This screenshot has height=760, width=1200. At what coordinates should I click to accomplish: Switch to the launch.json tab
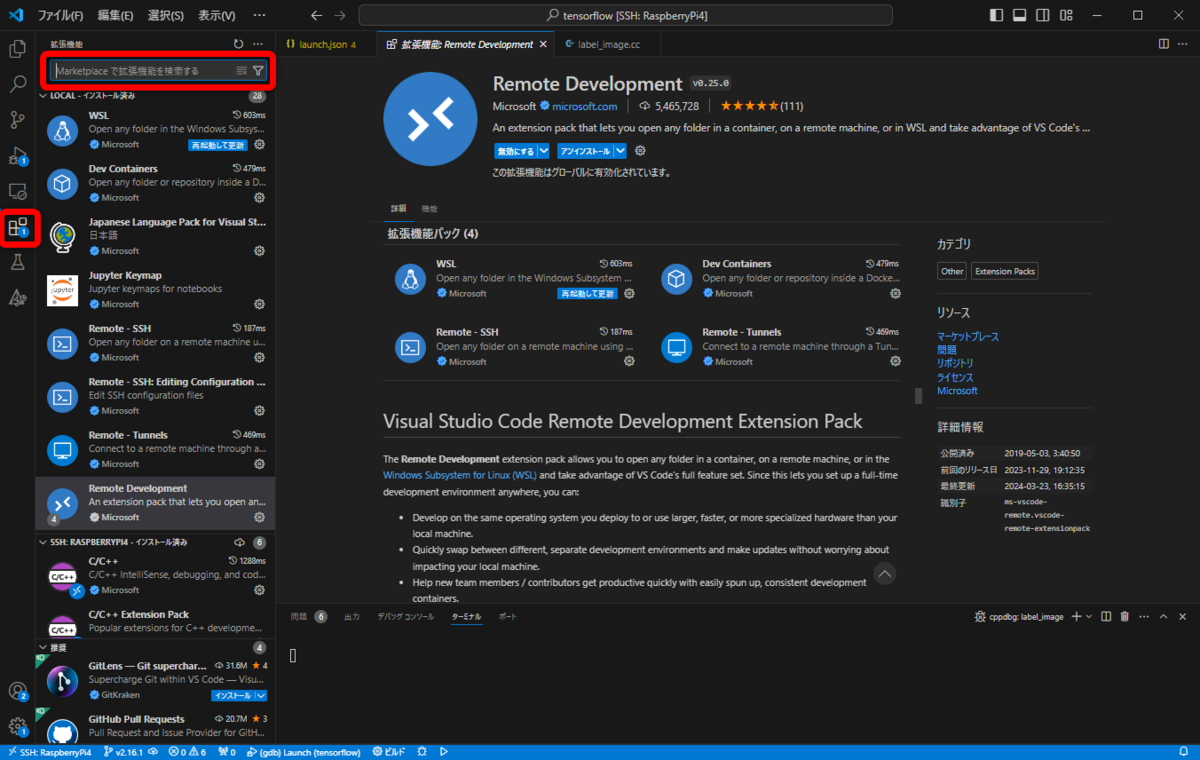[326, 44]
